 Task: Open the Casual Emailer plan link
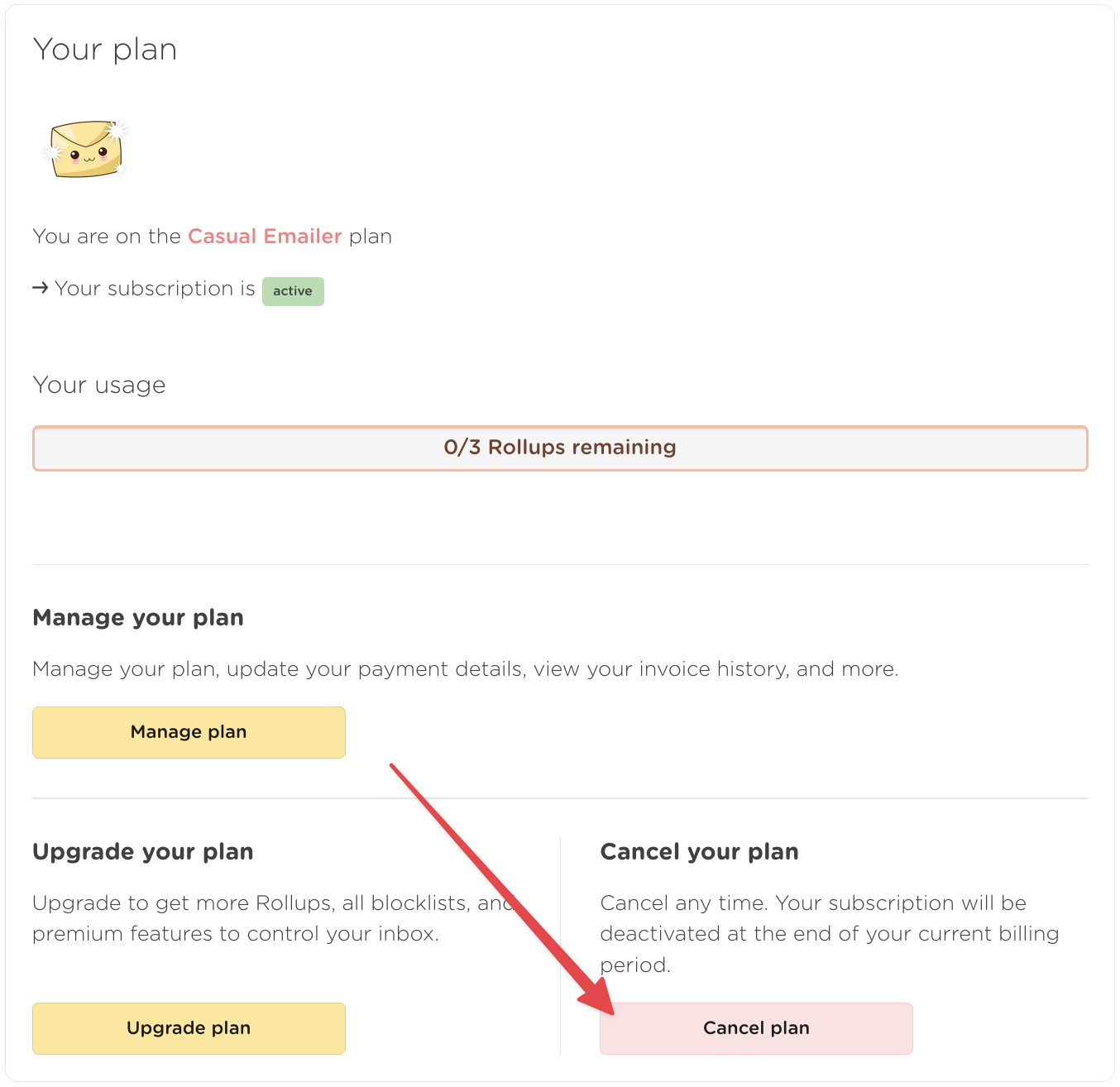point(265,236)
